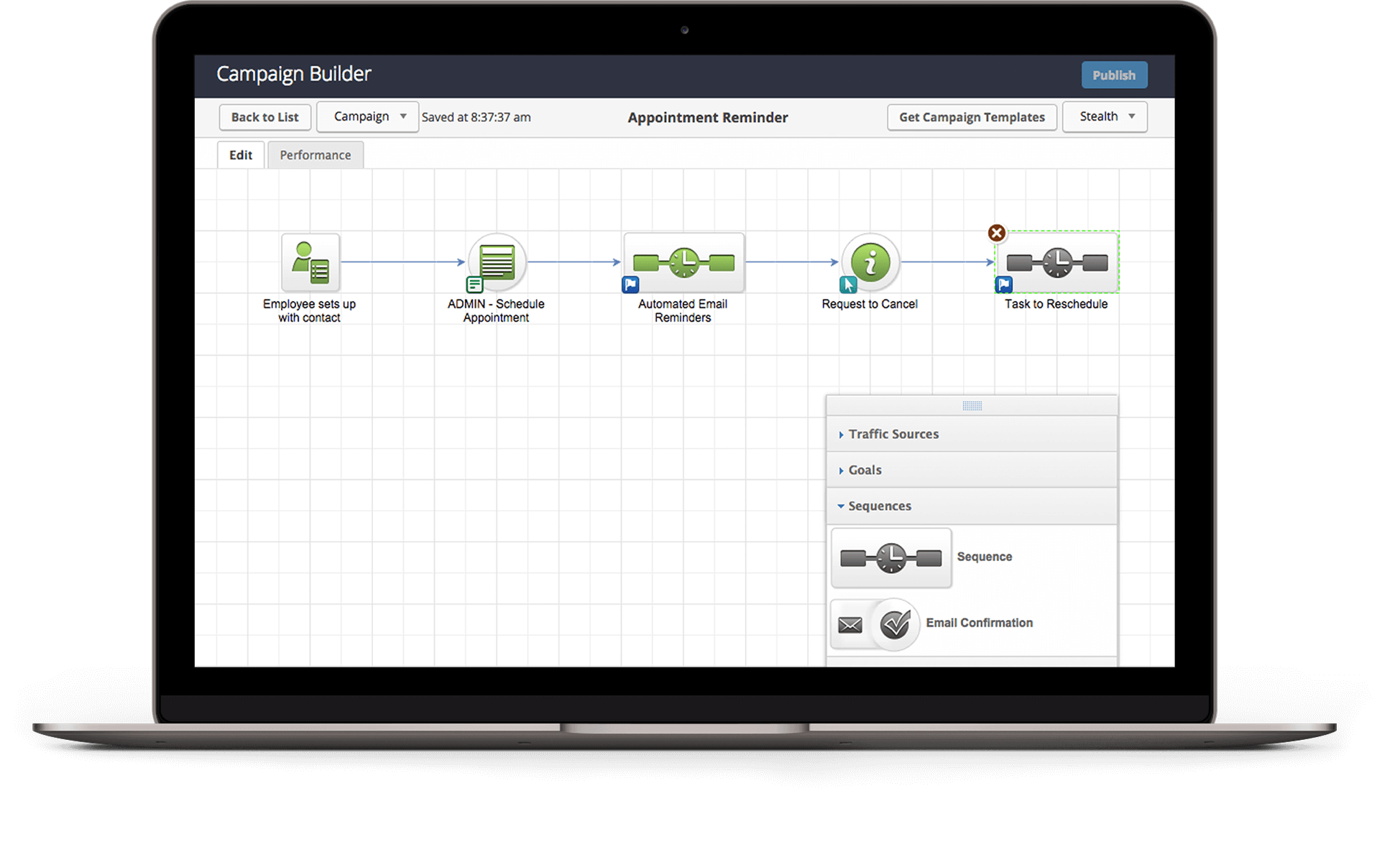Select the ADMIN Schedule Appointment form icon

pyautogui.click(x=497, y=262)
